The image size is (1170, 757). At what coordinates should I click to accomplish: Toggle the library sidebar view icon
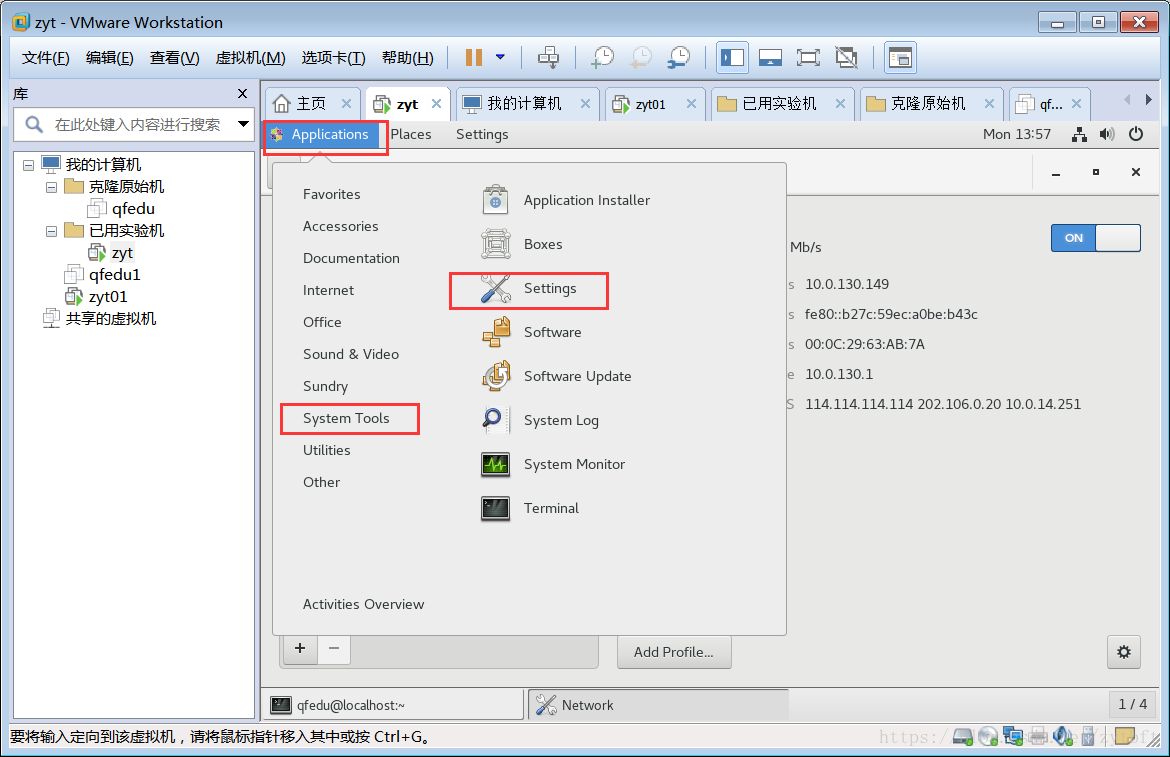click(x=733, y=57)
